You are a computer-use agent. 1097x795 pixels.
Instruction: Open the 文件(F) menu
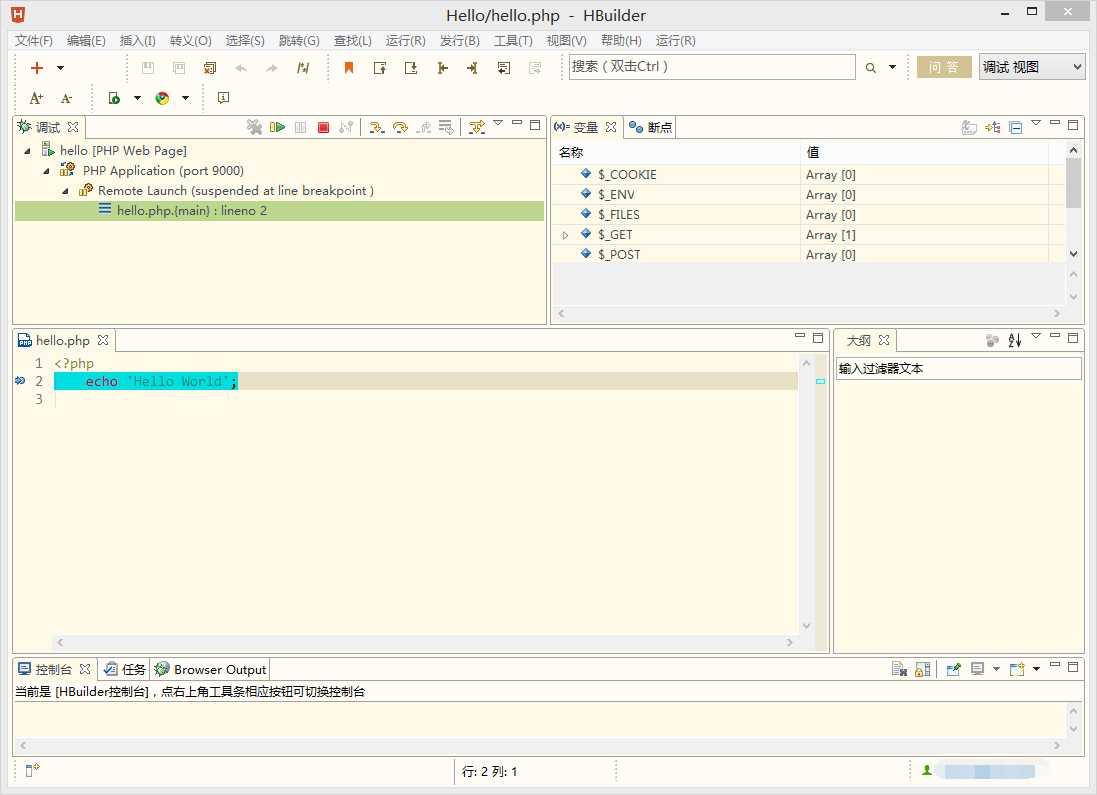(x=34, y=41)
